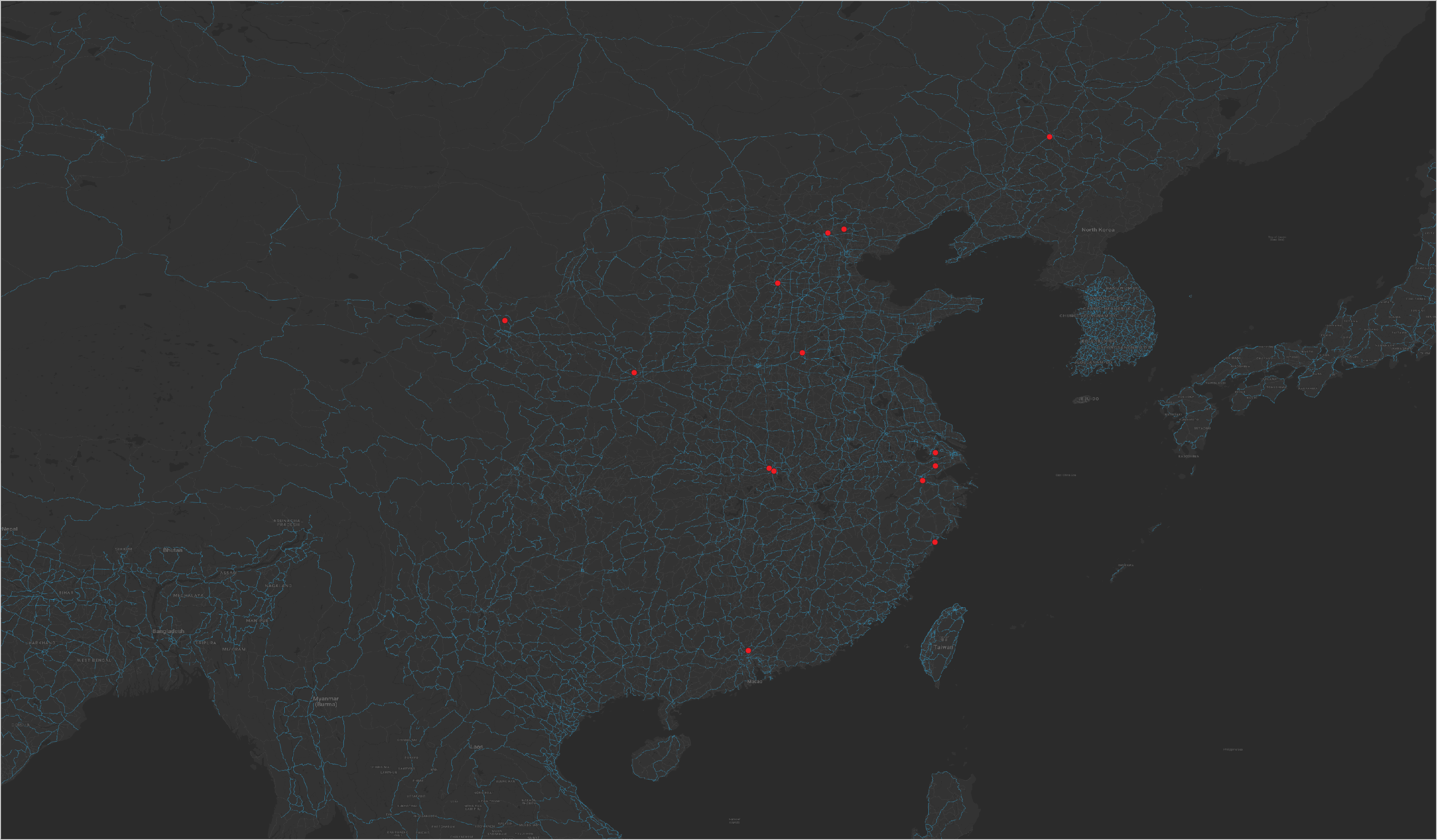Click the MIZORAM region label
This screenshot has width=1437, height=840.
234,649
